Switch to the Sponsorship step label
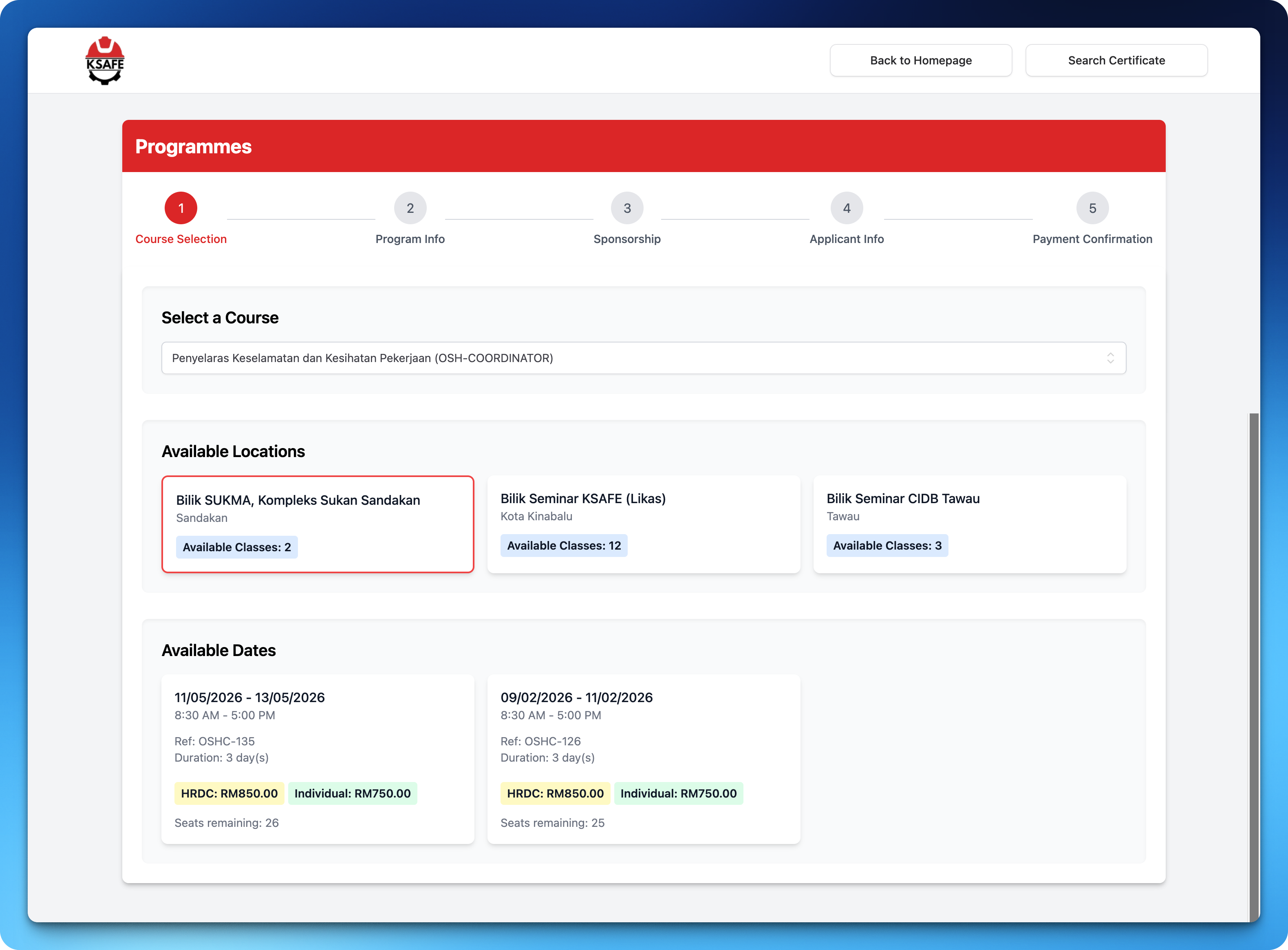This screenshot has height=950, width=1288. [x=627, y=239]
